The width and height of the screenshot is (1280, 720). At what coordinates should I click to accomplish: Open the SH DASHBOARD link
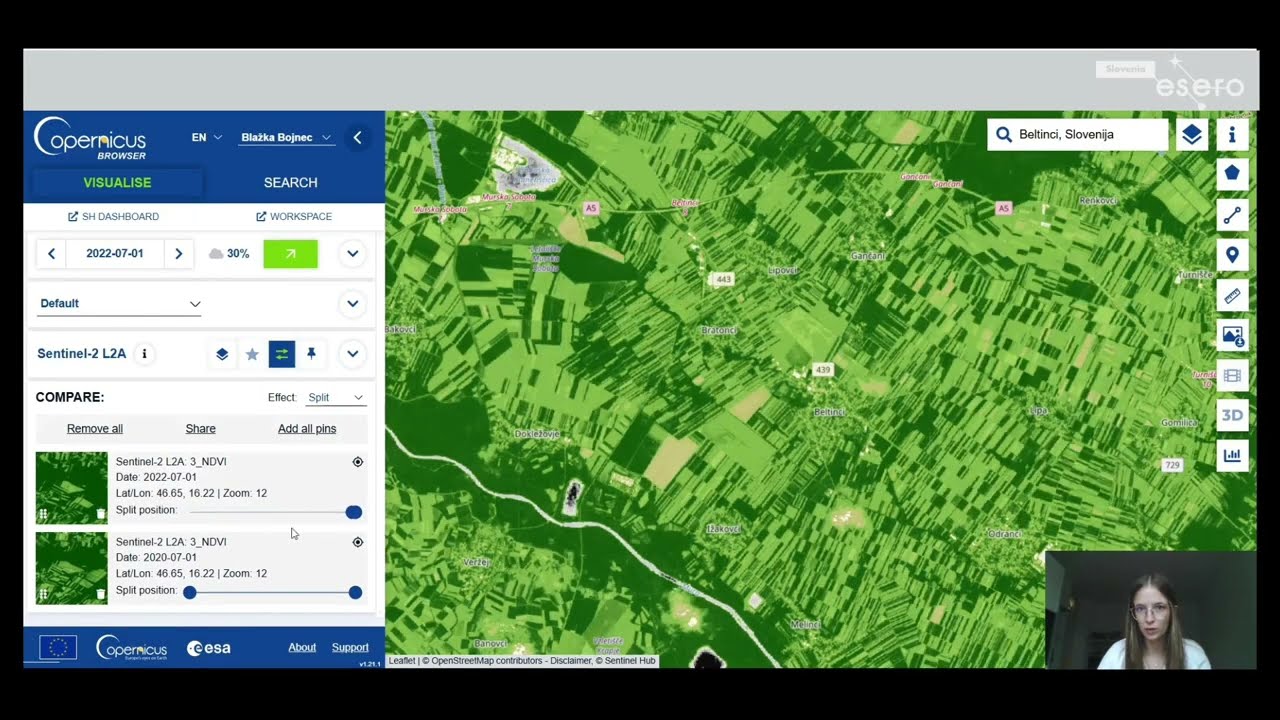click(113, 217)
